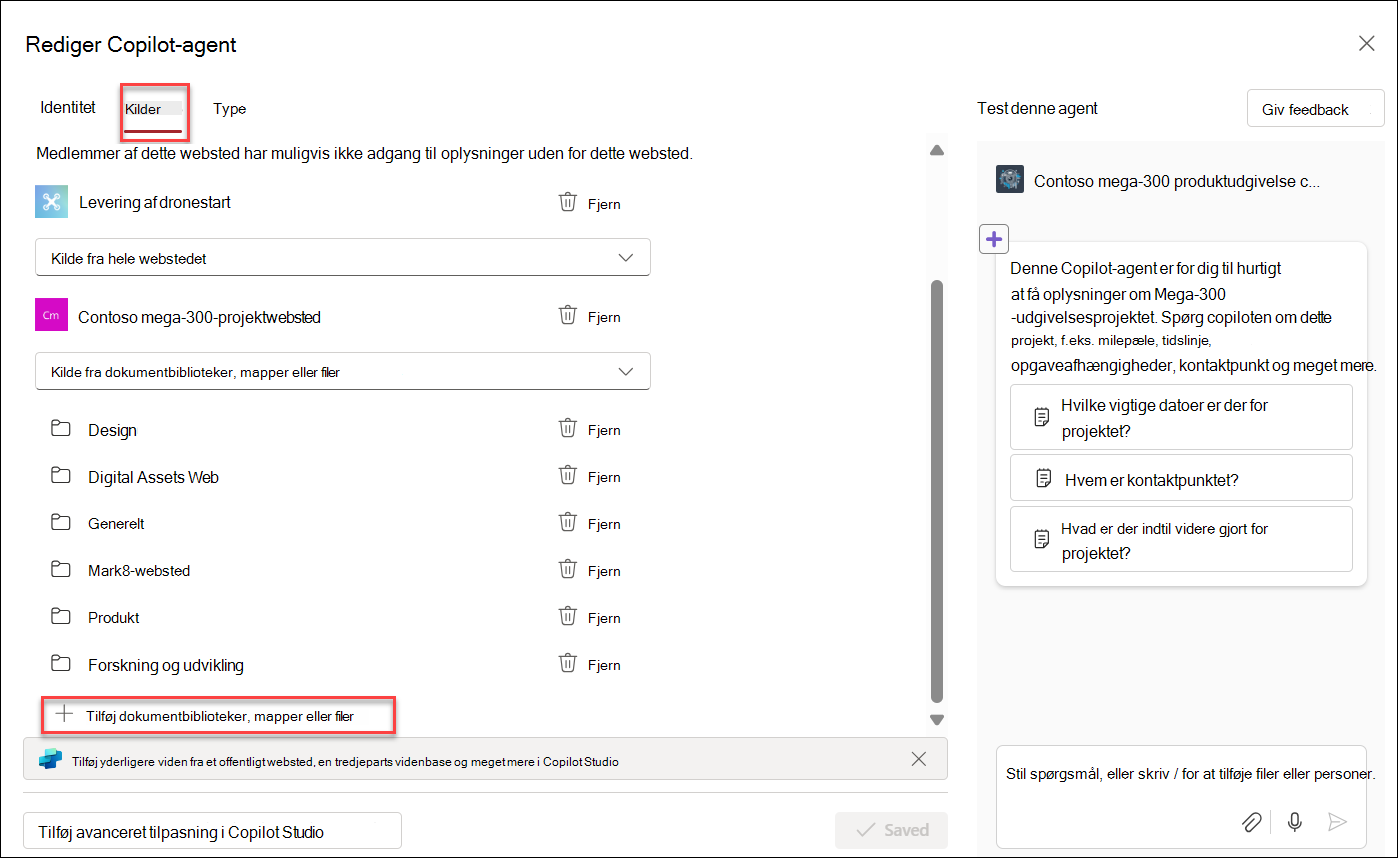The height and width of the screenshot is (858, 1398).
Task: Click the sources list scrollbar thumb
Action: coord(937,490)
